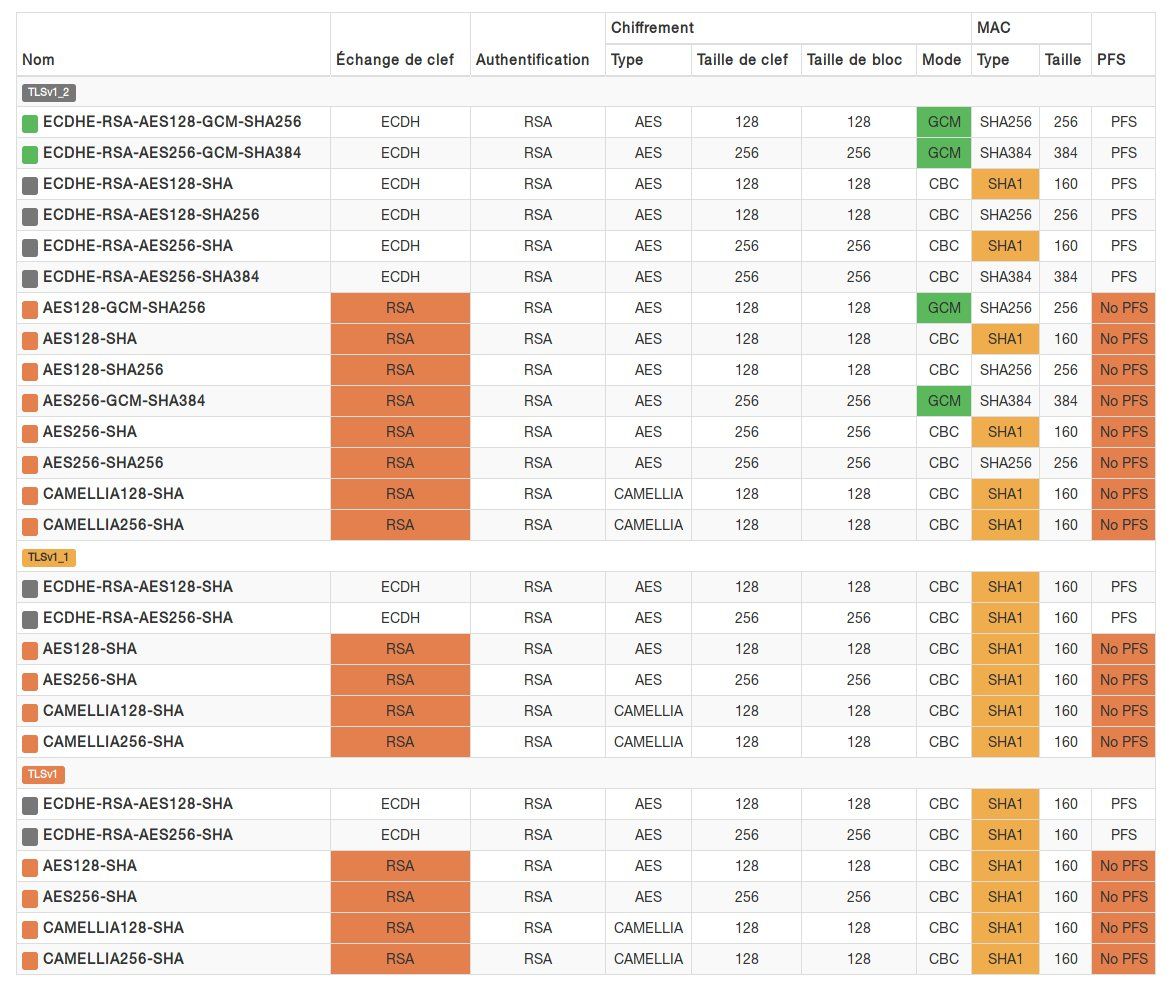Click the Chiffrement group header
The image size is (1170, 988).
coord(652,28)
